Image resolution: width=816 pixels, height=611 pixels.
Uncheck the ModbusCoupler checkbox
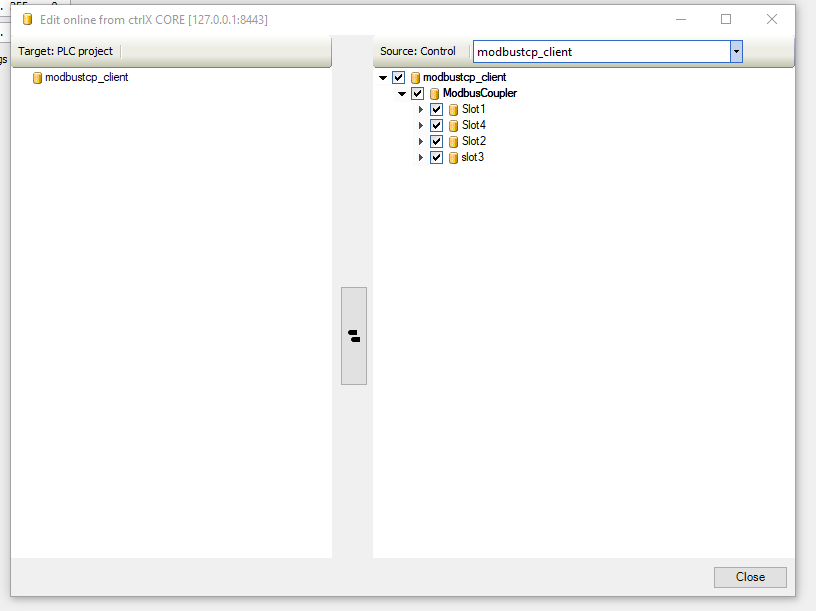417,94
